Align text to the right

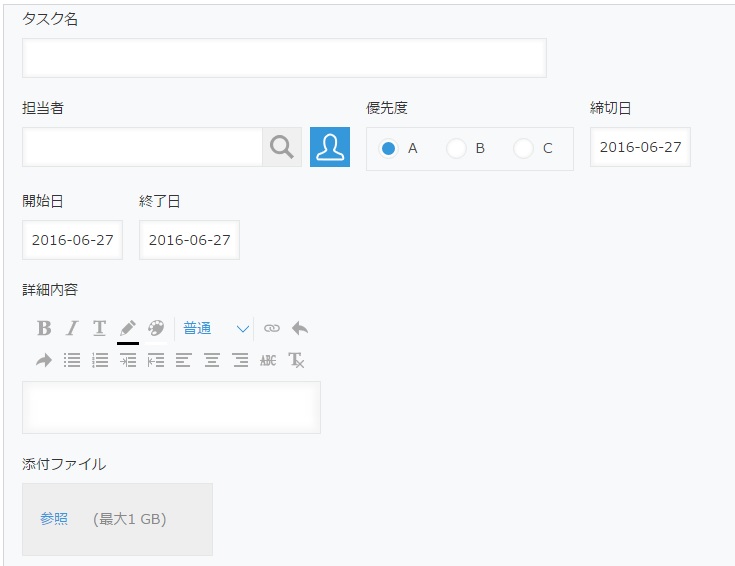tap(240, 361)
